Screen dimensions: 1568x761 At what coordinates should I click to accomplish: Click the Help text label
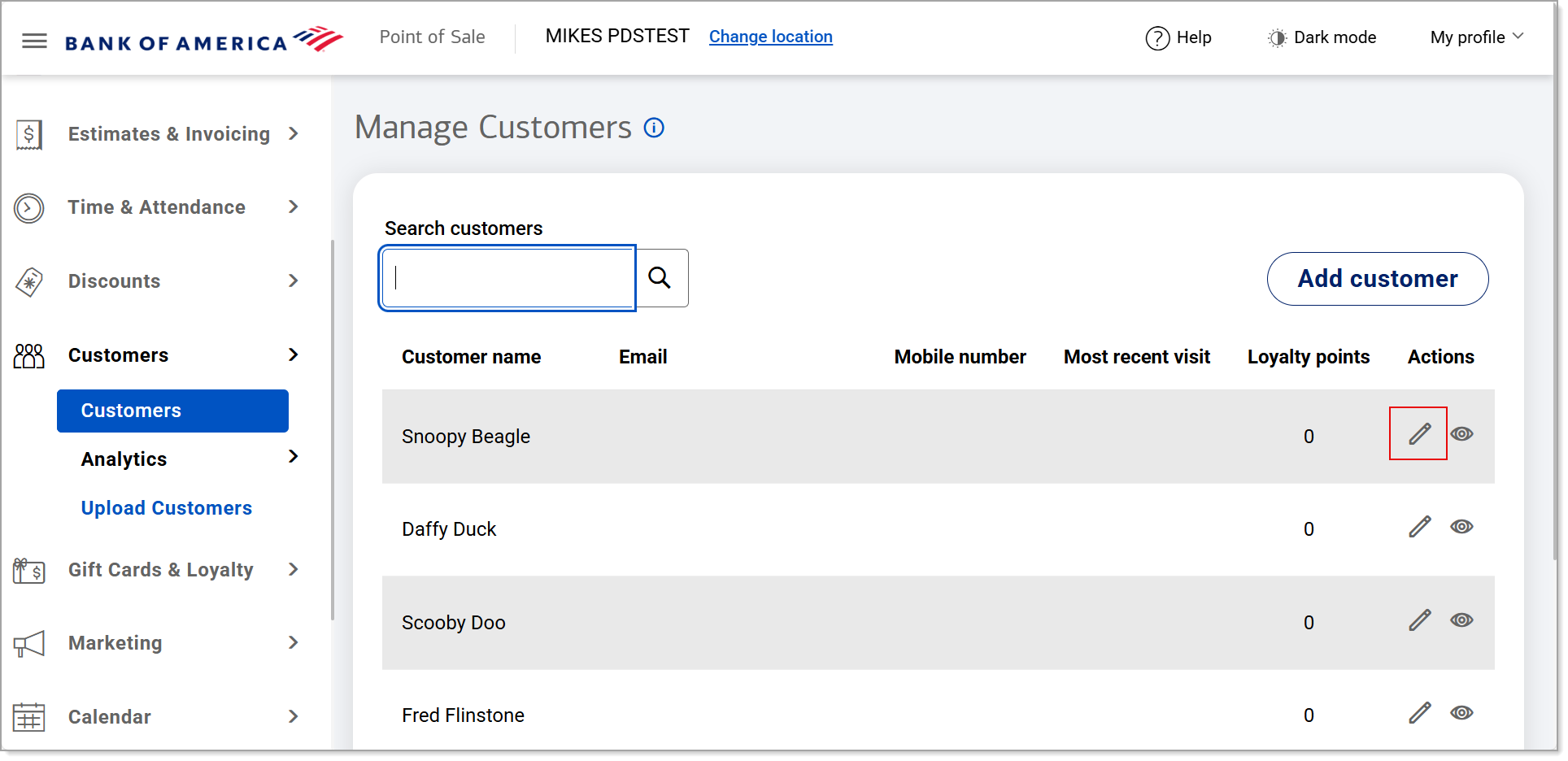1194,37
